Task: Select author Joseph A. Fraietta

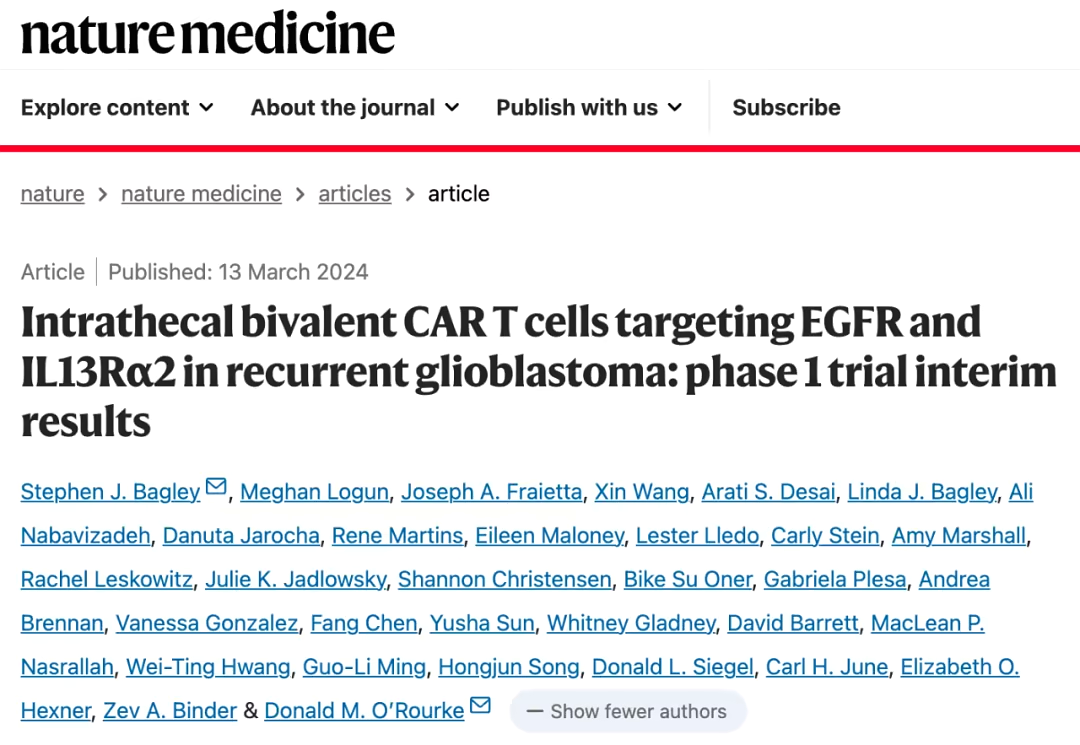Action: [492, 492]
